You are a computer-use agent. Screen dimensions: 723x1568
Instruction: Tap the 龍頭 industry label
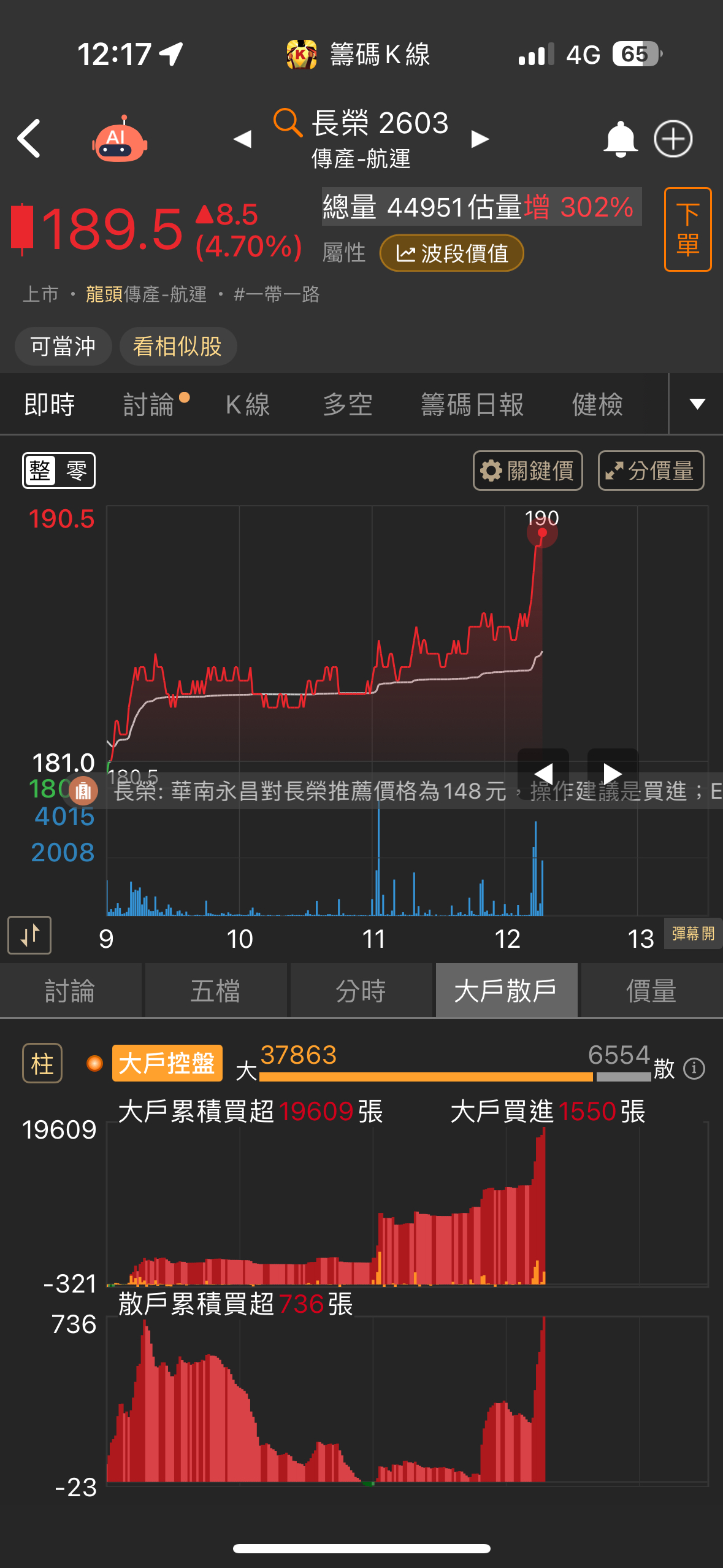104,294
